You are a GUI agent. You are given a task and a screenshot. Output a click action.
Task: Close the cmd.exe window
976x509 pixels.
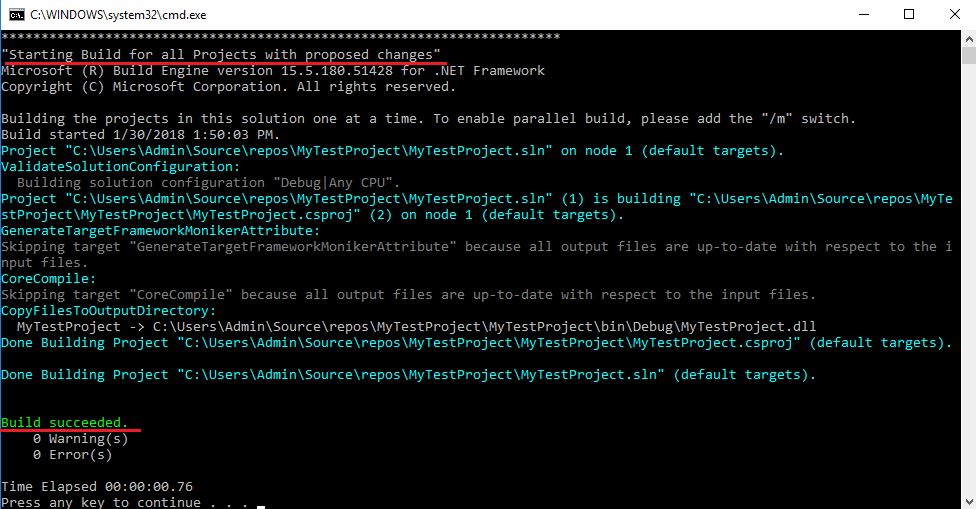954,14
